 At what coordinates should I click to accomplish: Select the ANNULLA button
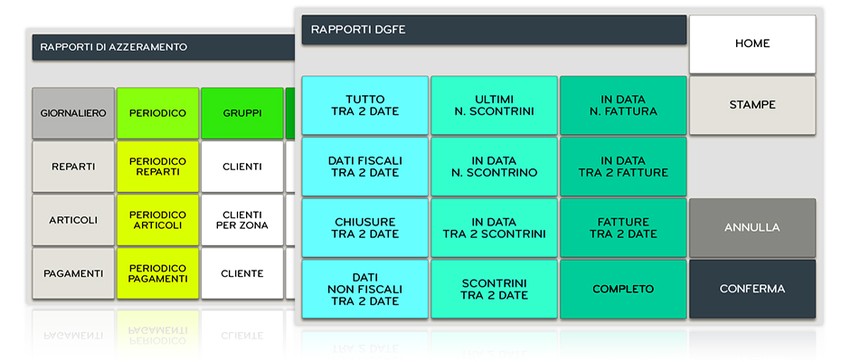pos(752,228)
